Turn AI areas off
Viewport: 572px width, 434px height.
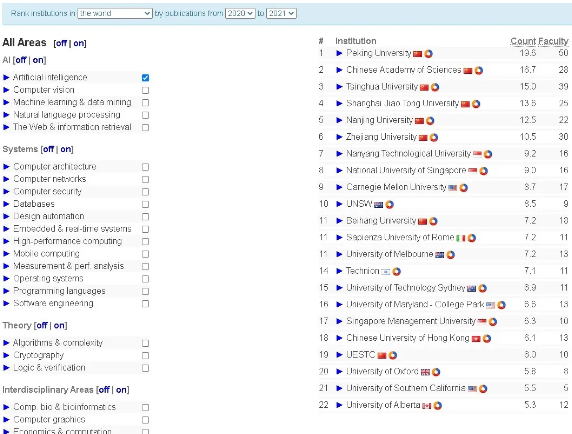20,60
